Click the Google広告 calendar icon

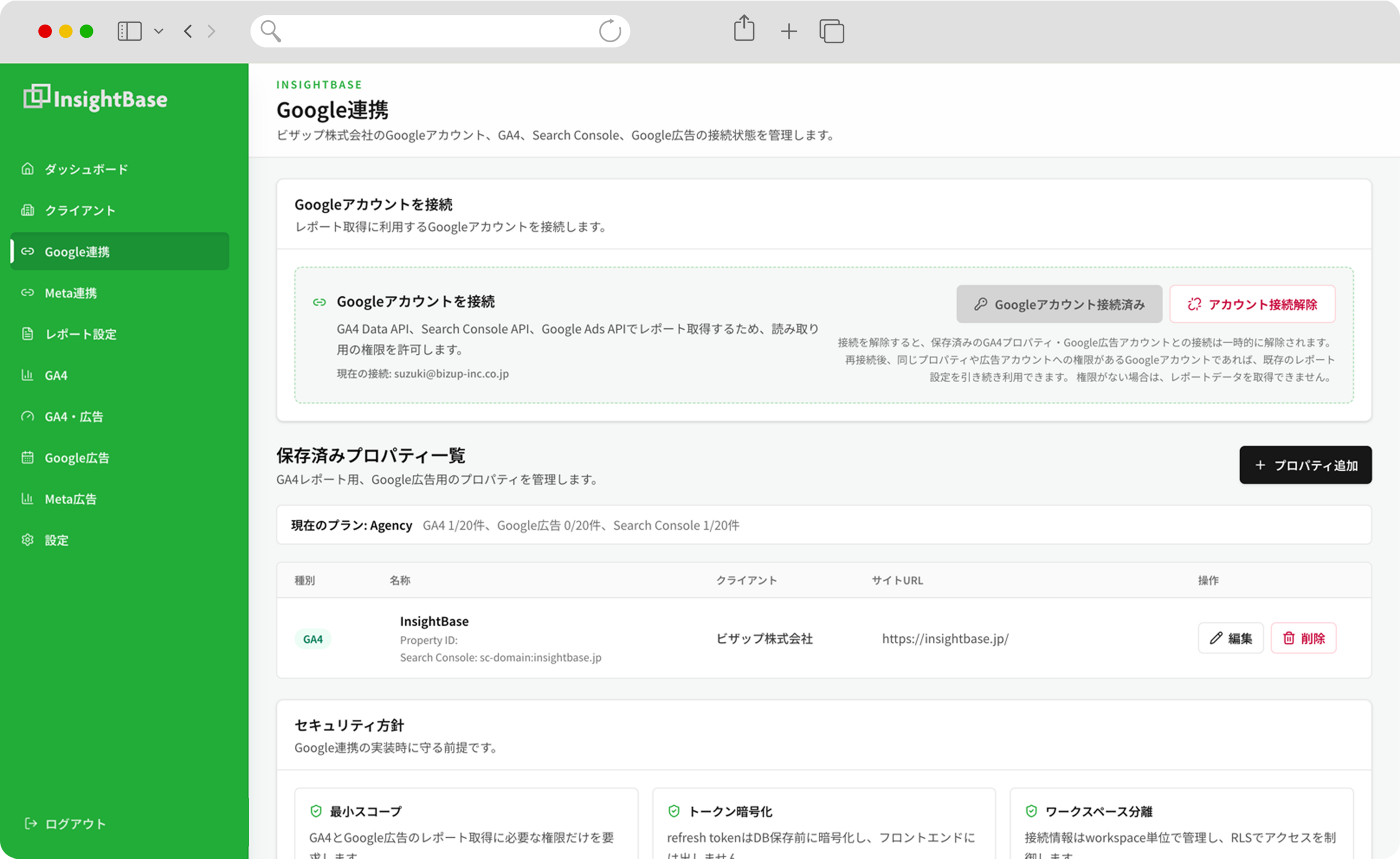click(27, 457)
